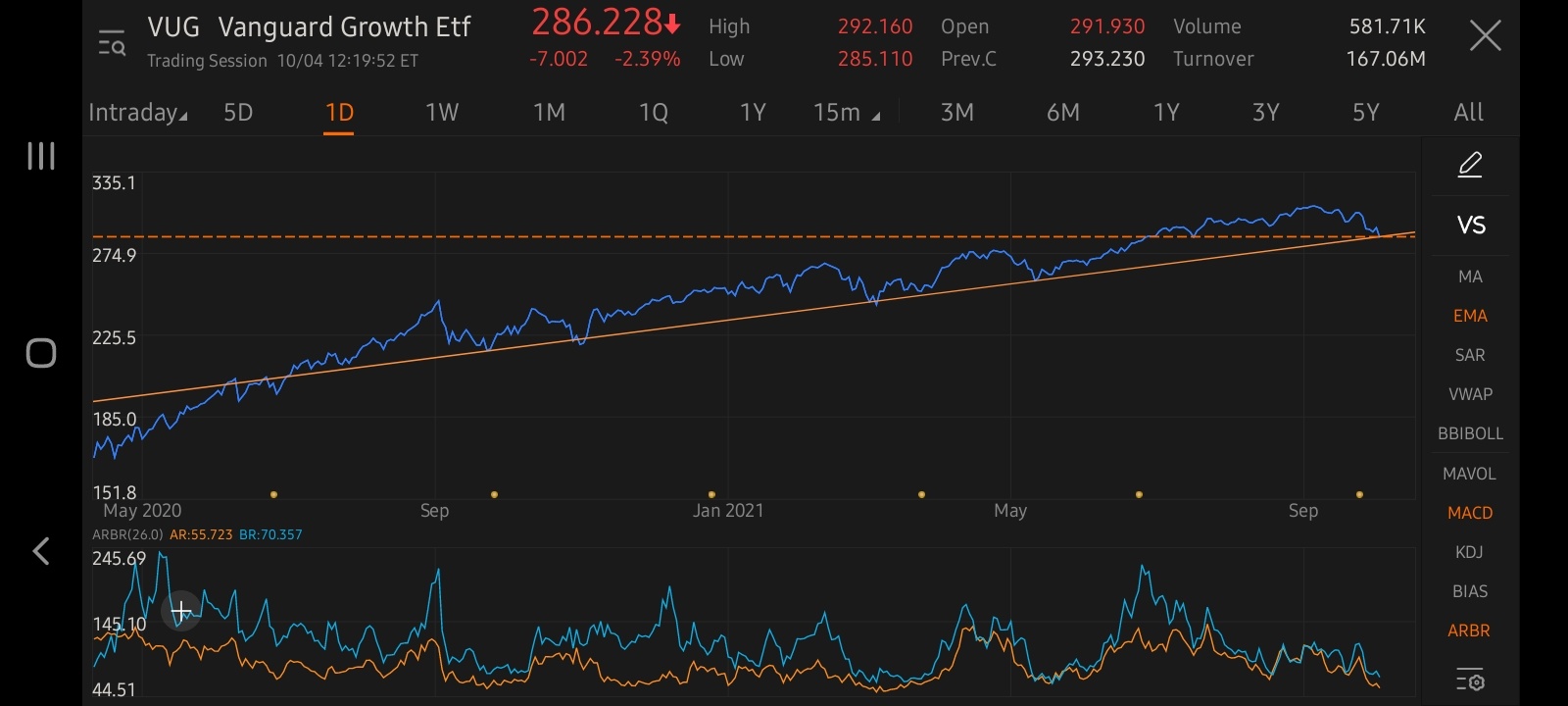This screenshot has height=706, width=1568.
Task: Click the yellow event dot near Jan 2021
Action: (711, 495)
